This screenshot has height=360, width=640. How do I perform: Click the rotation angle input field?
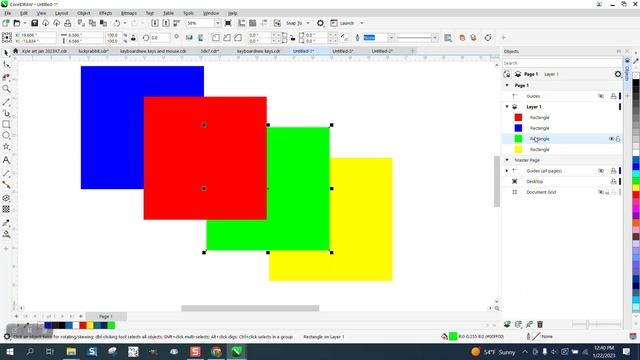(160, 38)
